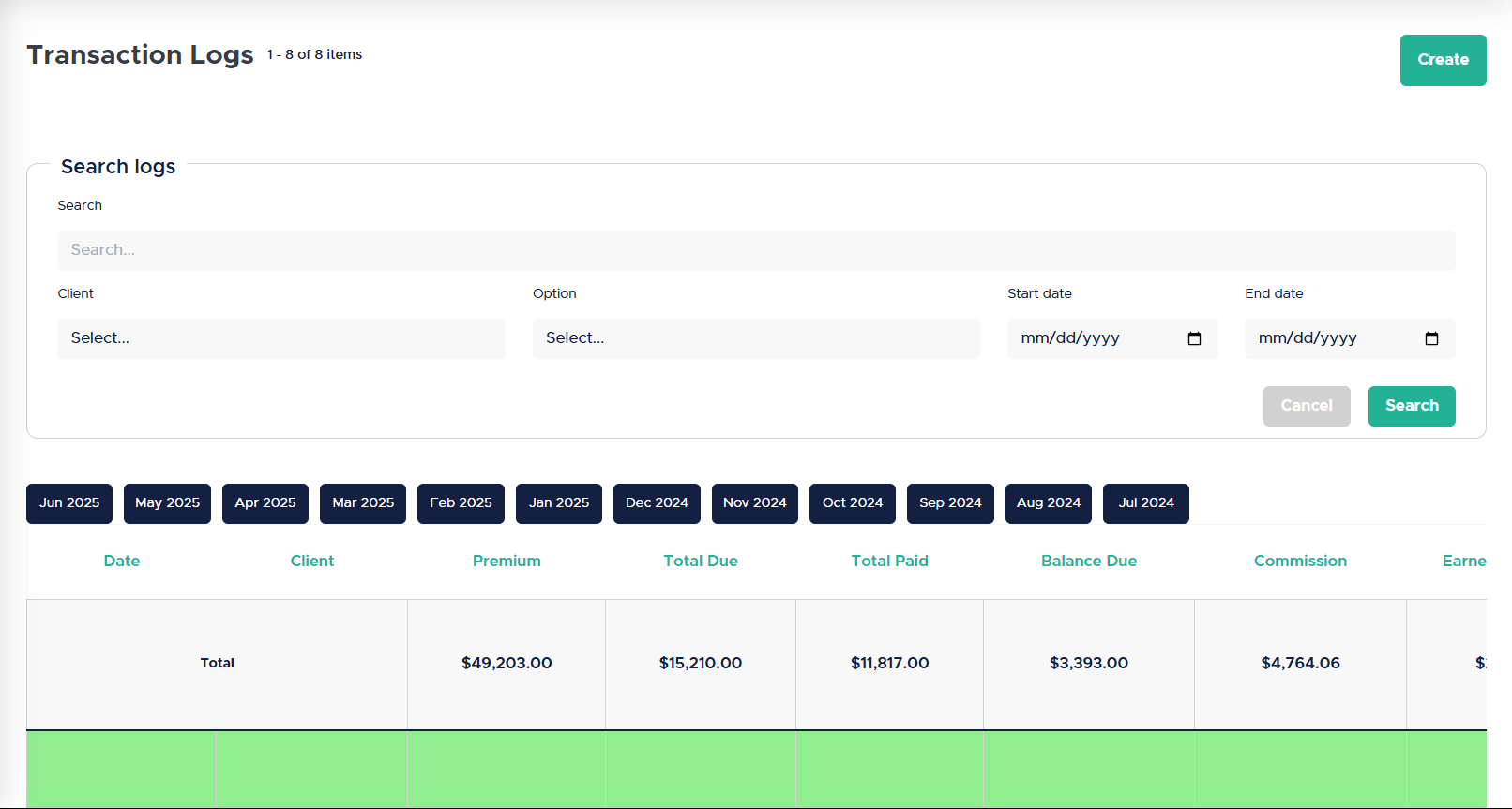Viewport: 1512px width, 809px height.
Task: Click the Commission column header
Action: pos(1300,561)
